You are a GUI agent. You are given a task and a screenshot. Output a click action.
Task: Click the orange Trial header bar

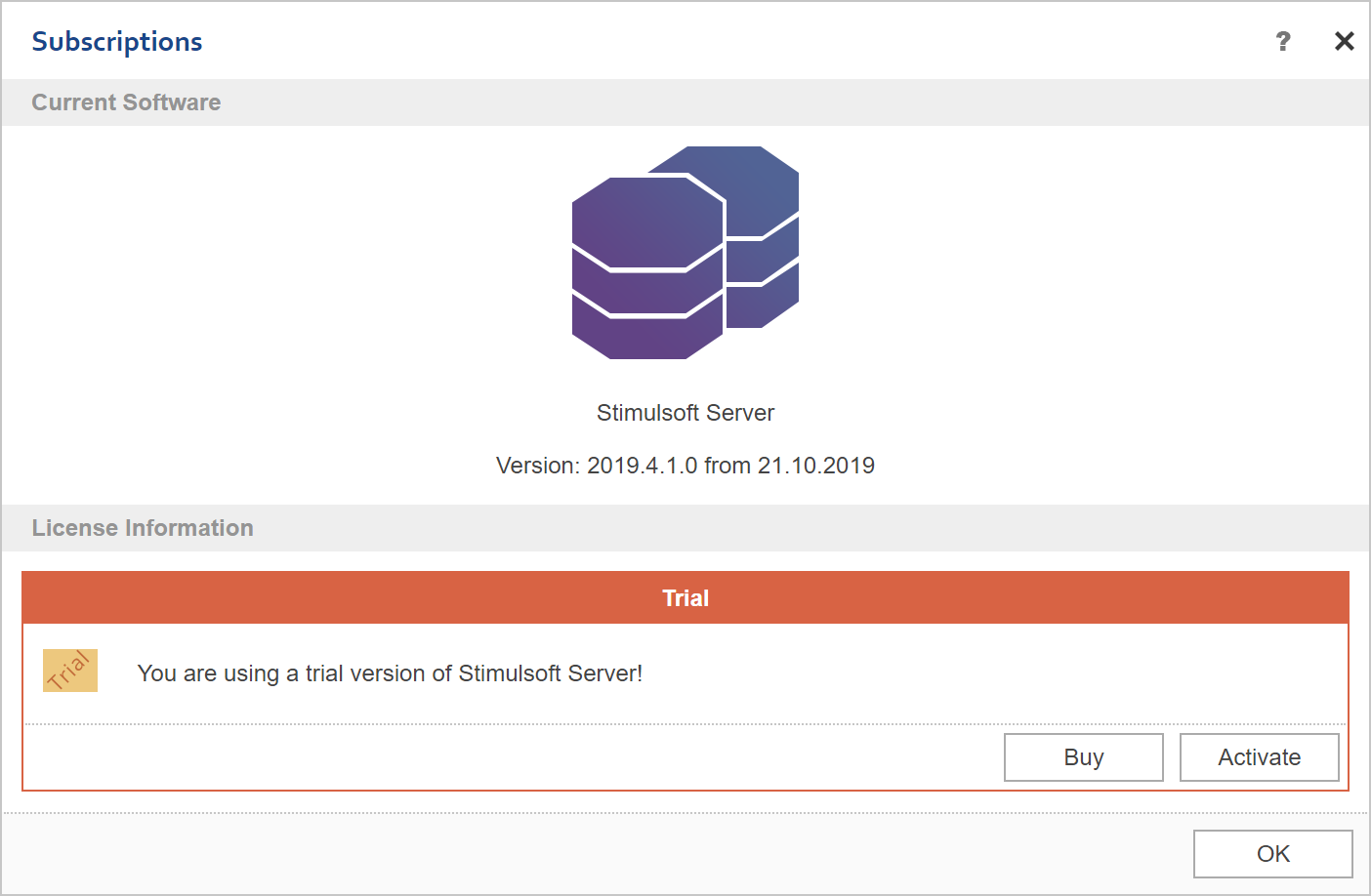point(685,598)
